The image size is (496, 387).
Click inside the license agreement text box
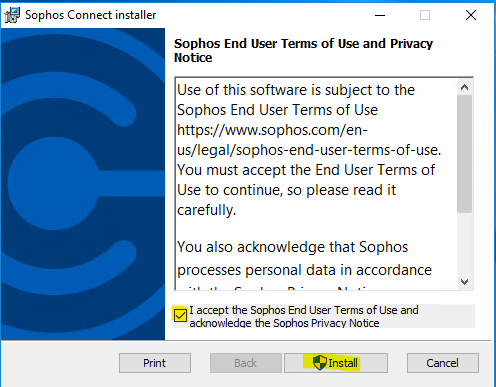pos(316,183)
